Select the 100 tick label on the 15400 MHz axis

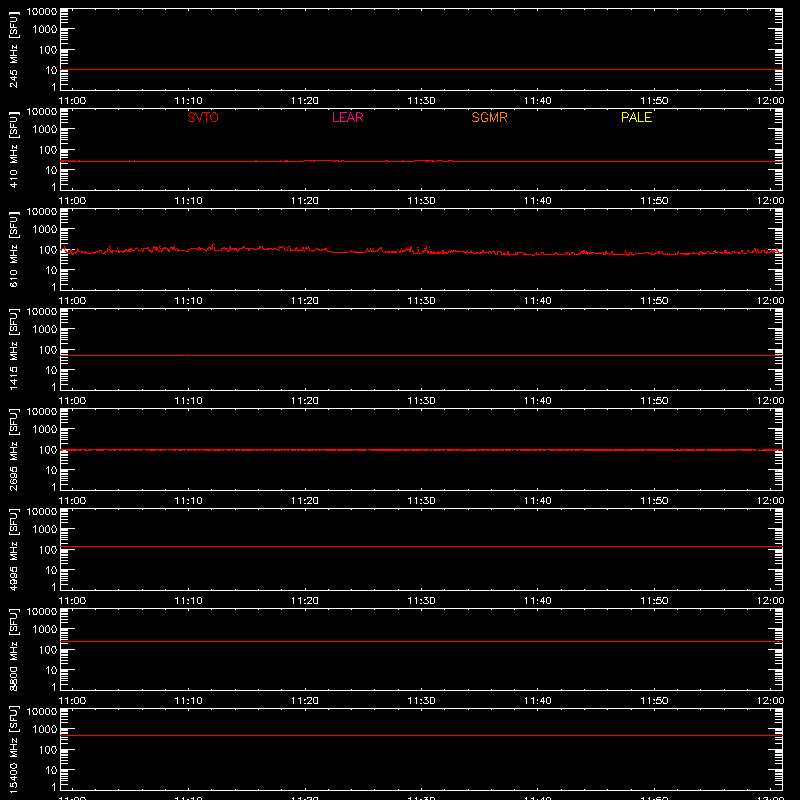coord(48,749)
